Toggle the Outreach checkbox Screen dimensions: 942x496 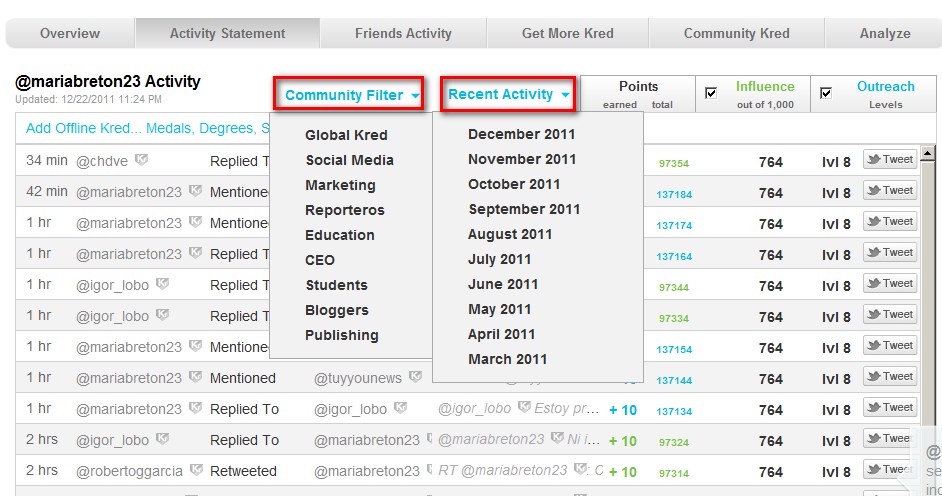(x=826, y=93)
